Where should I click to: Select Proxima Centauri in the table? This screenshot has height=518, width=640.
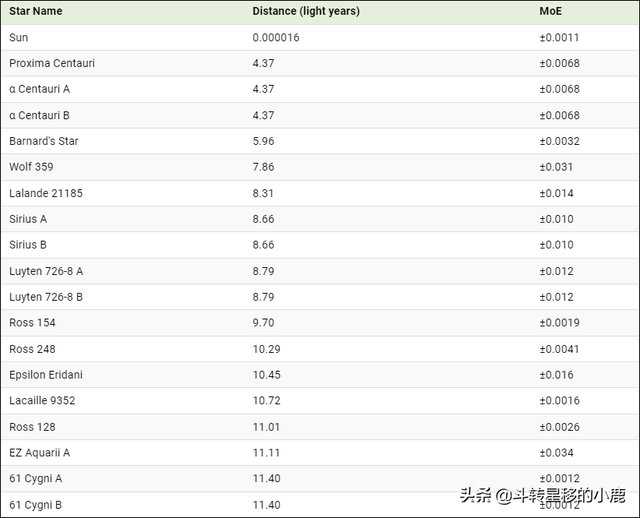coord(52,63)
